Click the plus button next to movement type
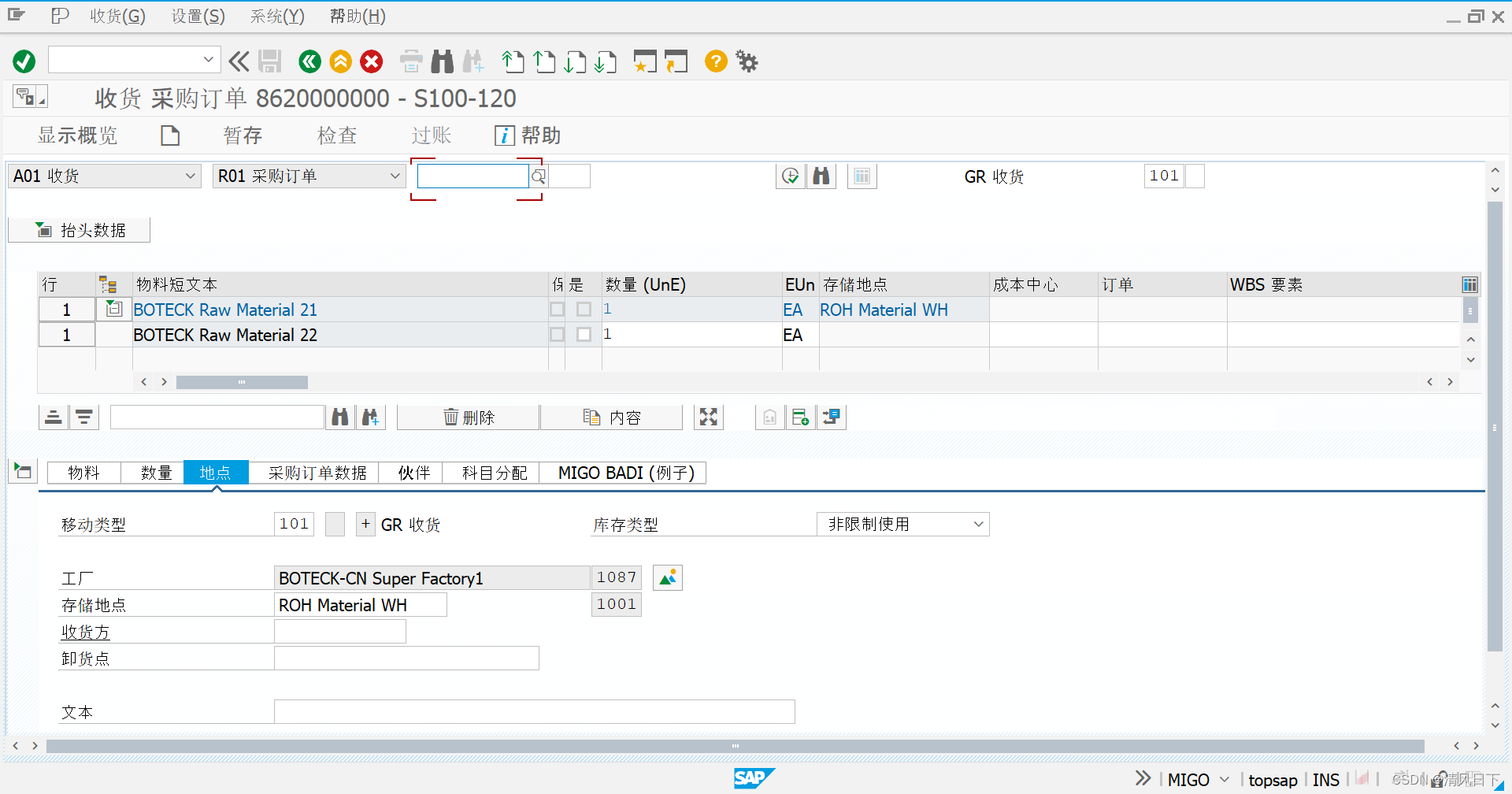Viewport: 1512px width, 794px height. click(365, 525)
